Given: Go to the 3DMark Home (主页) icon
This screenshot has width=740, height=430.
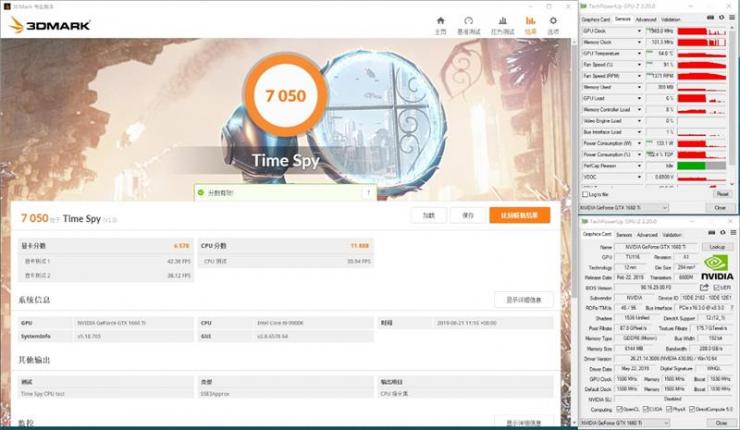Looking at the screenshot, I should (440, 21).
